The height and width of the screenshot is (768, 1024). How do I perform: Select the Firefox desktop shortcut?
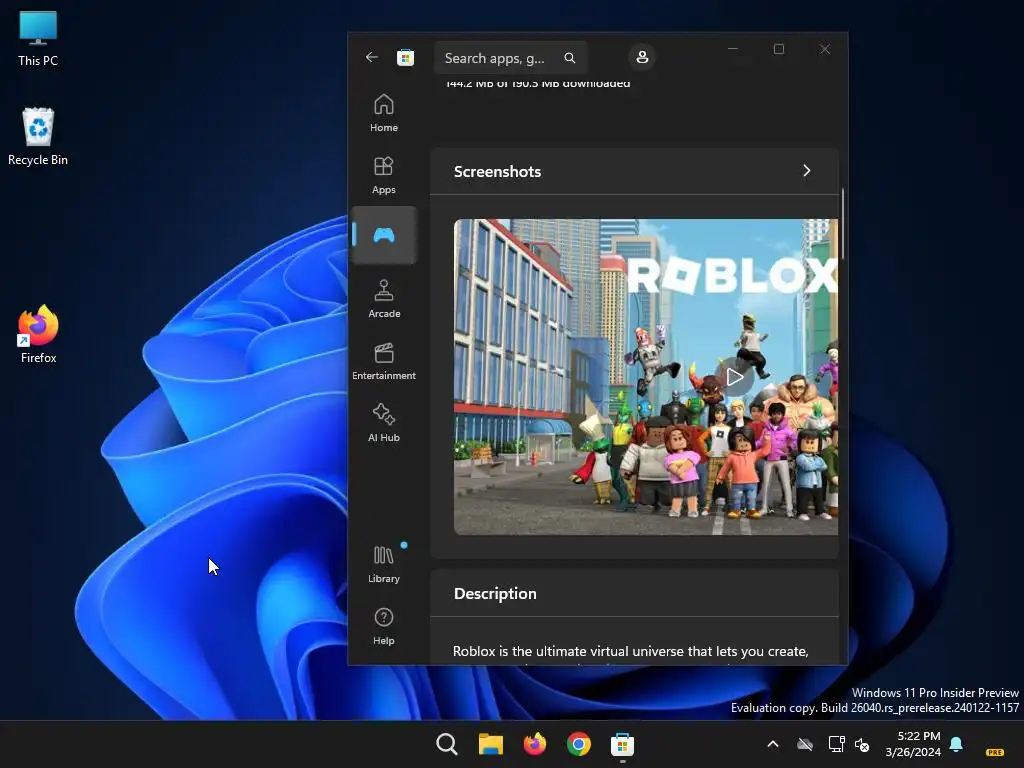(38, 334)
